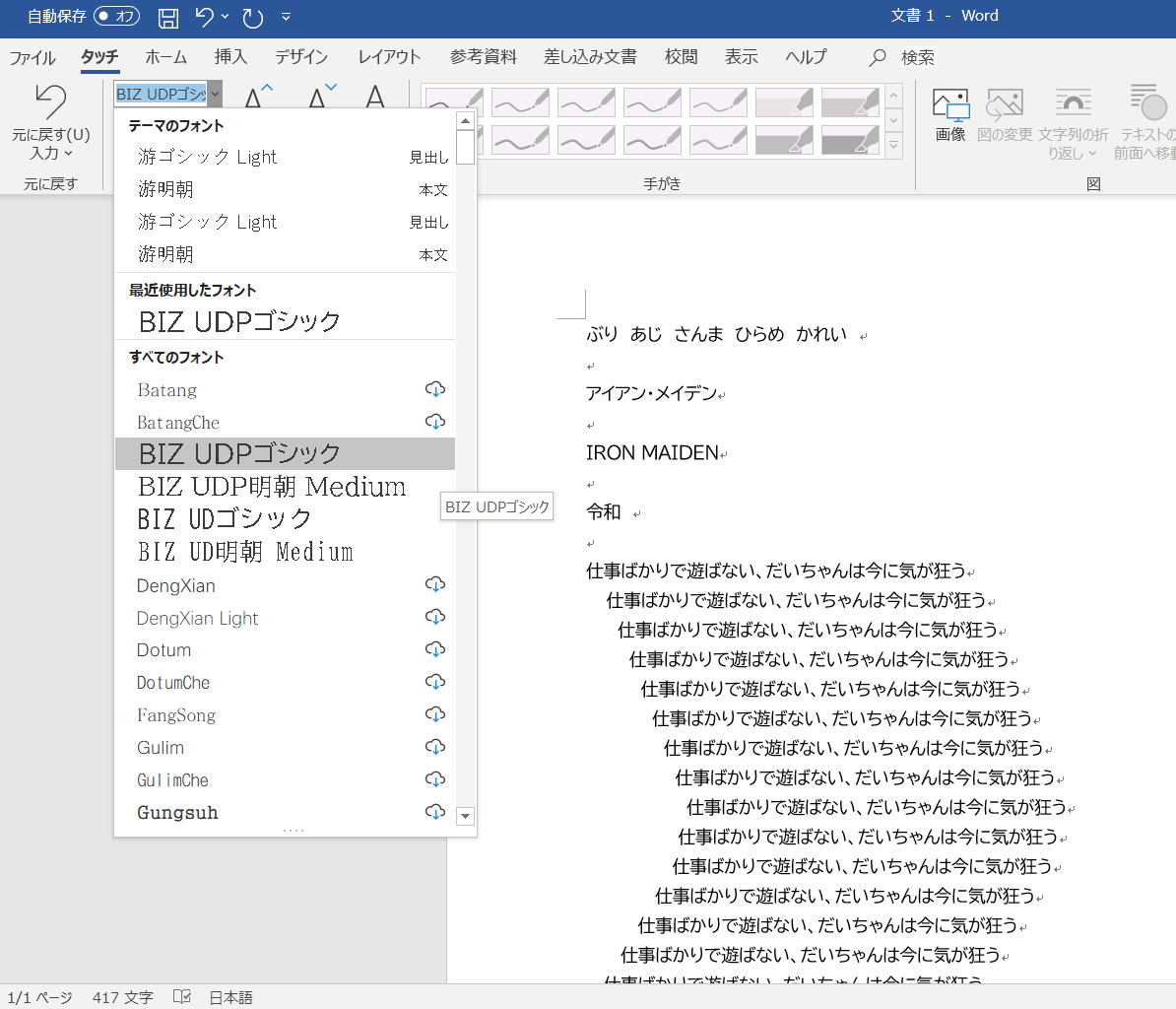Open the Undo history dropdown arrow
The image size is (1176, 1009).
pyautogui.click(x=225, y=17)
